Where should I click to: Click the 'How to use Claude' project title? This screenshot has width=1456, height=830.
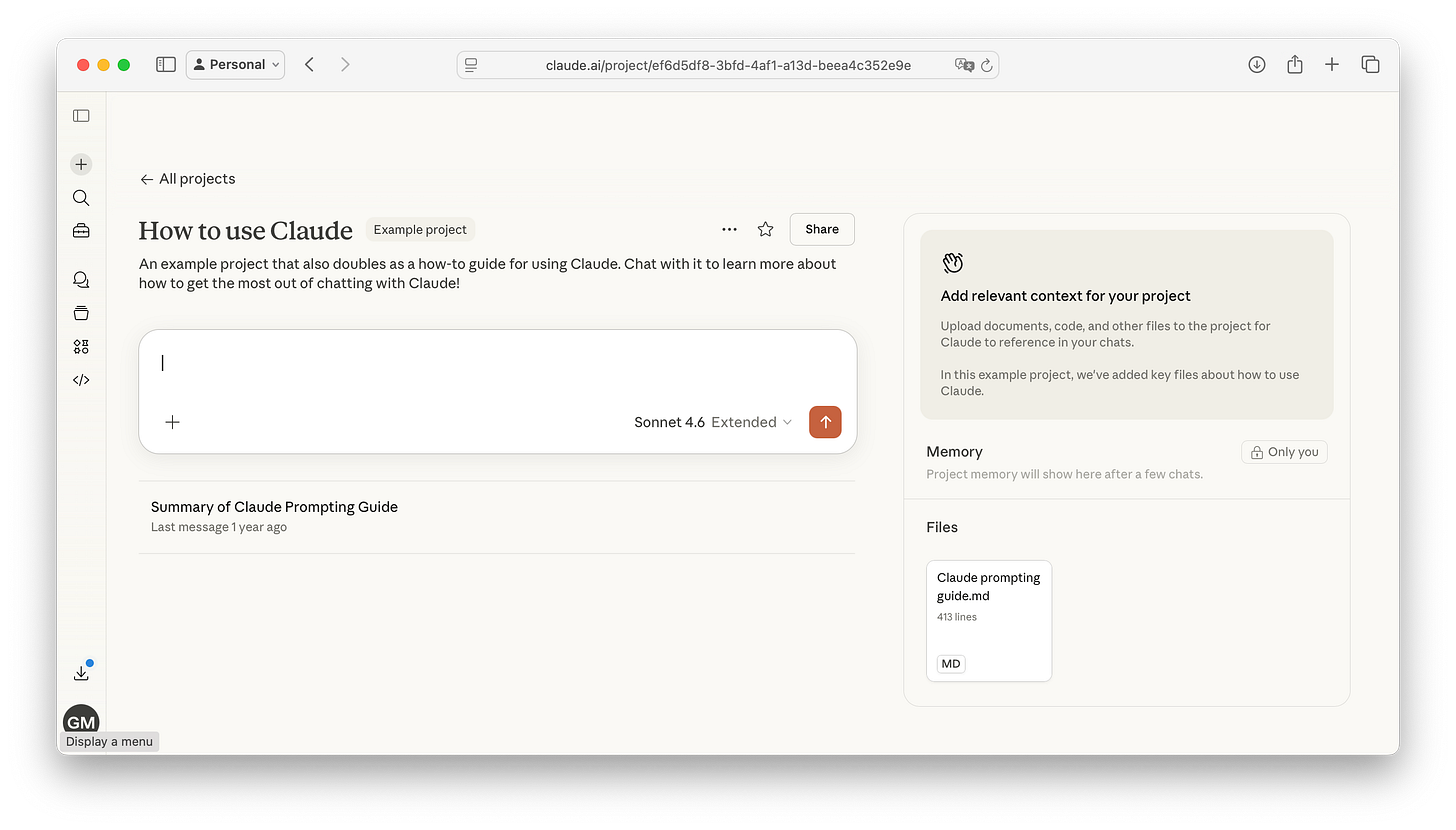coord(246,230)
